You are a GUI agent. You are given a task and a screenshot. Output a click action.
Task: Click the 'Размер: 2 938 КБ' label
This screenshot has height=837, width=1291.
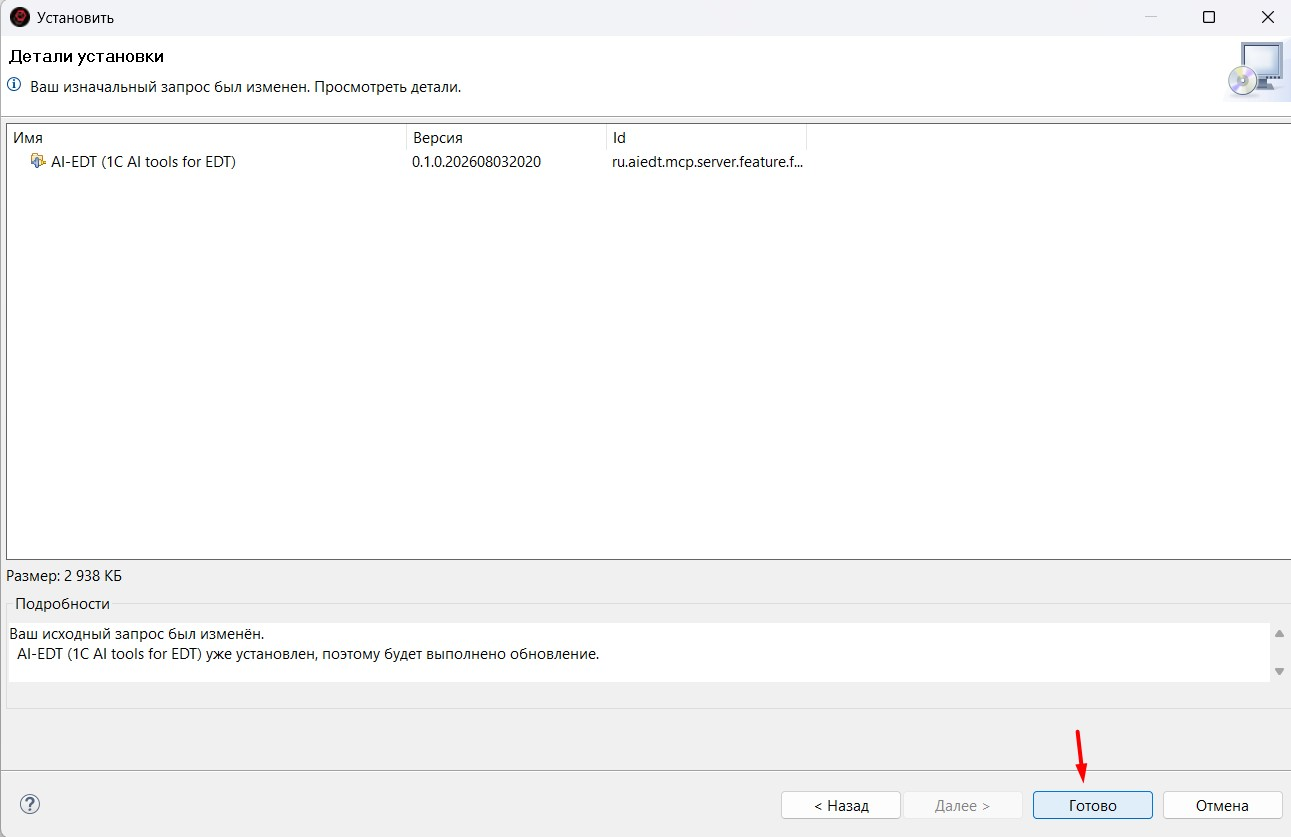(64, 576)
